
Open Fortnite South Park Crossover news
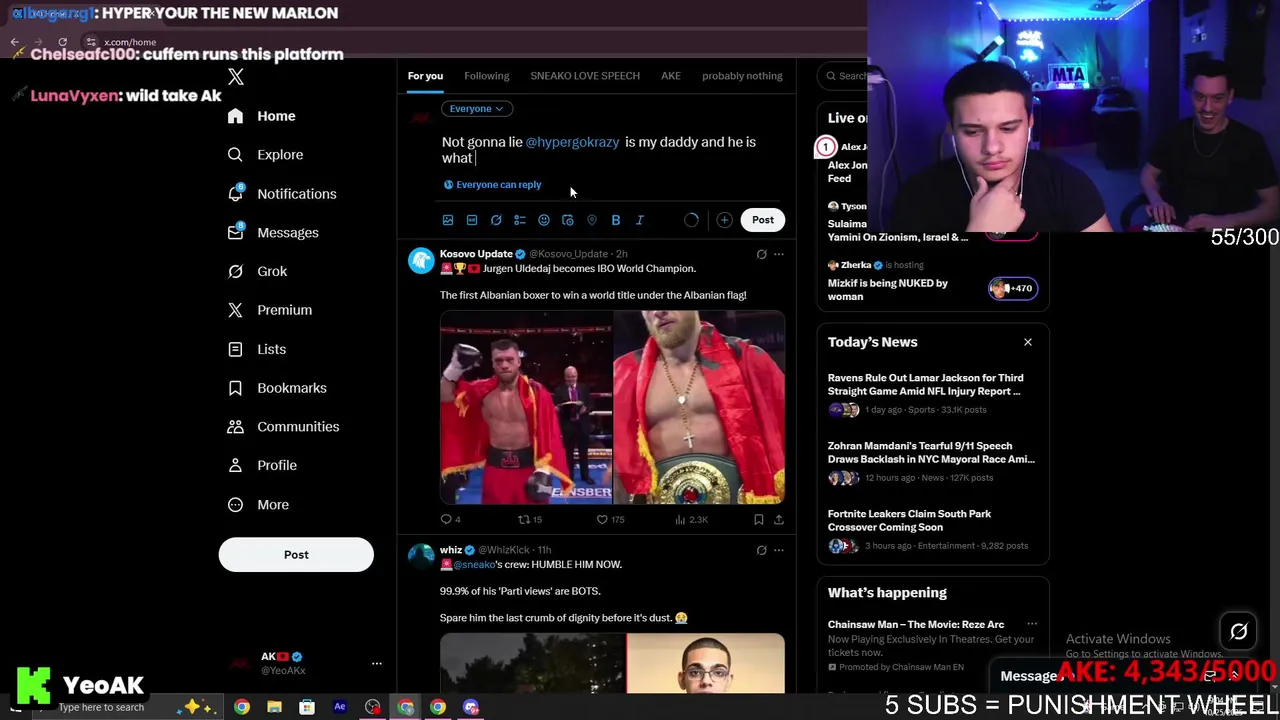point(932,529)
